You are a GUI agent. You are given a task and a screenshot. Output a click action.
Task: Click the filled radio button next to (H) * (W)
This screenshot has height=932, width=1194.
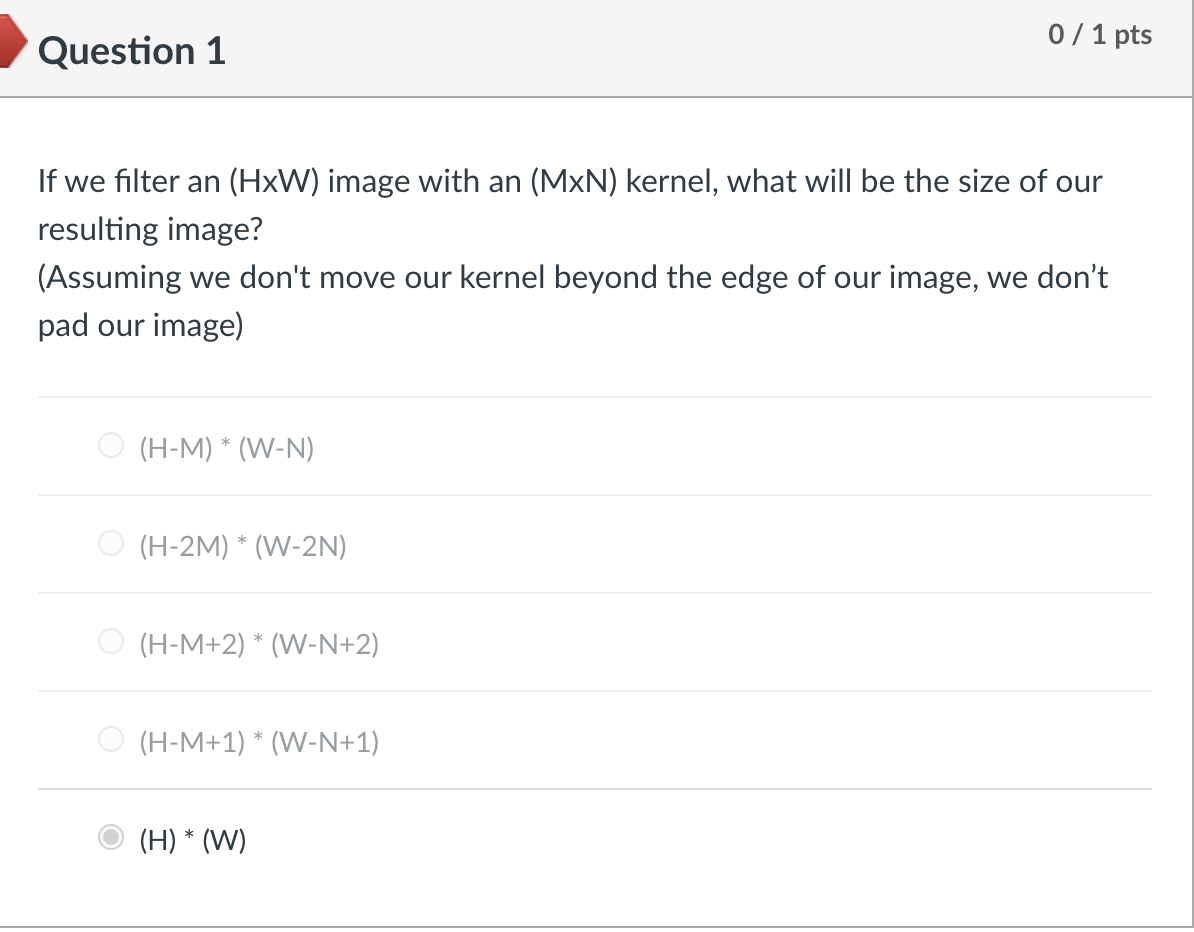tap(111, 838)
